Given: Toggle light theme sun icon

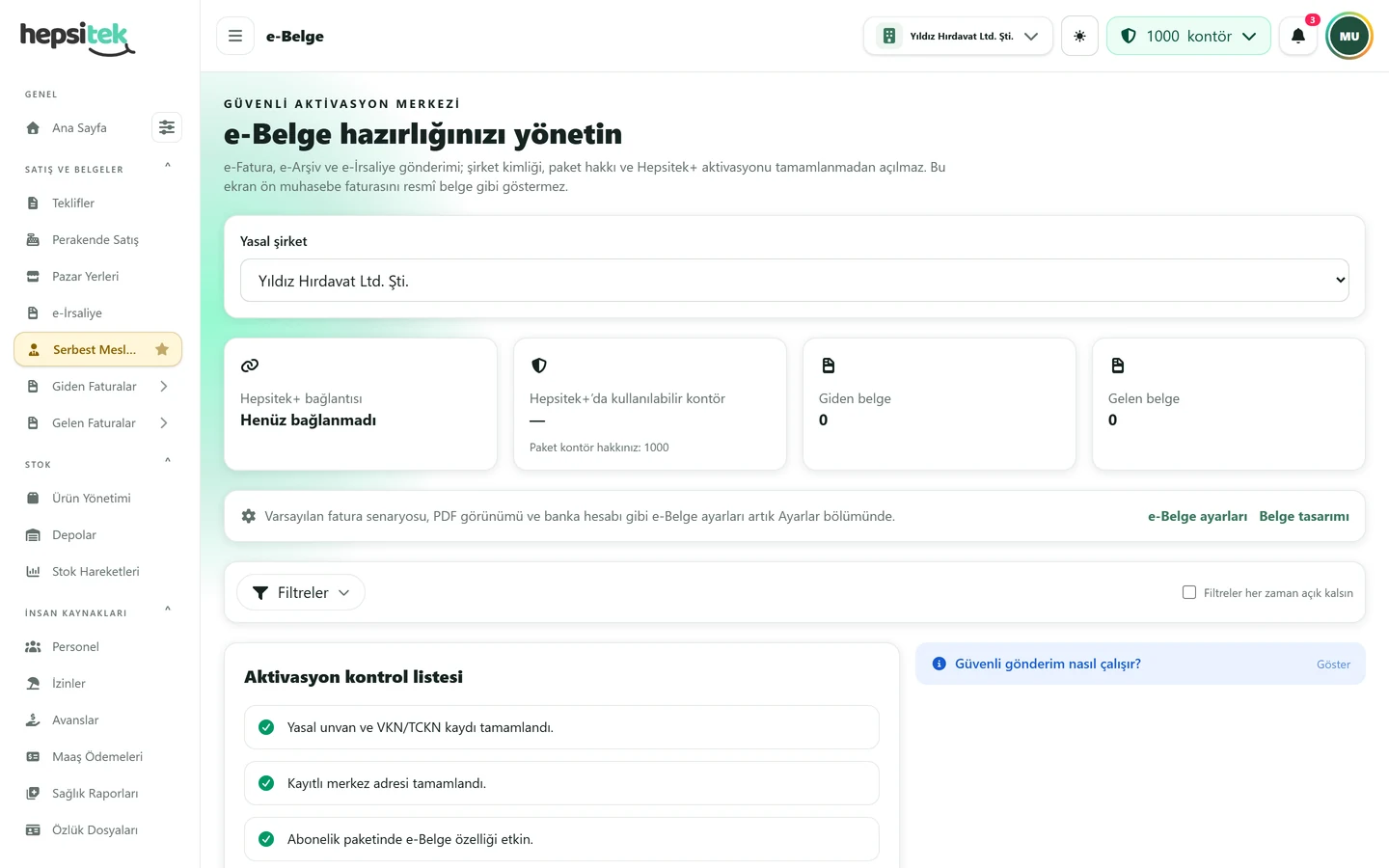Looking at the screenshot, I should [x=1079, y=36].
